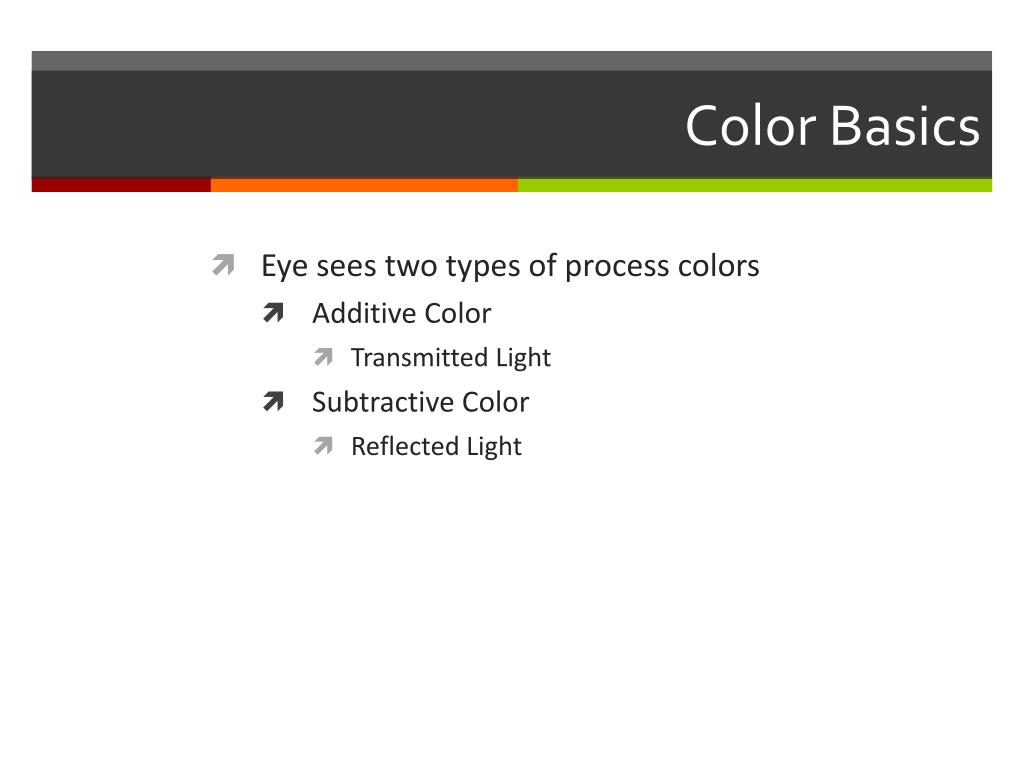Click the arrow bullet before "Eye sees"

click(x=223, y=265)
